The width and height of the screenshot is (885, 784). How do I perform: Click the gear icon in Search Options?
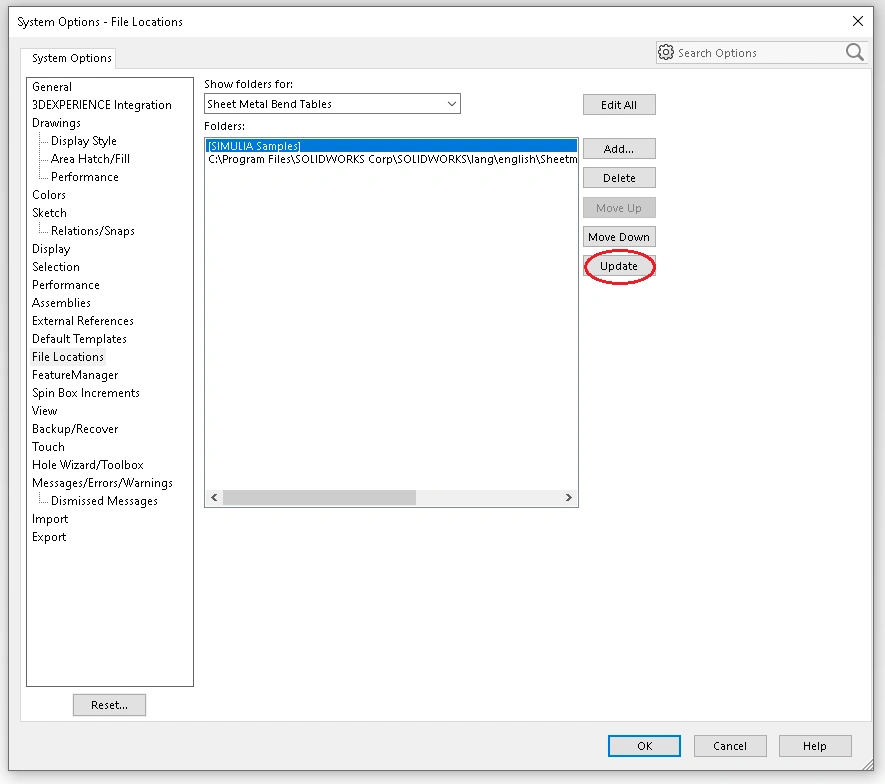(666, 52)
